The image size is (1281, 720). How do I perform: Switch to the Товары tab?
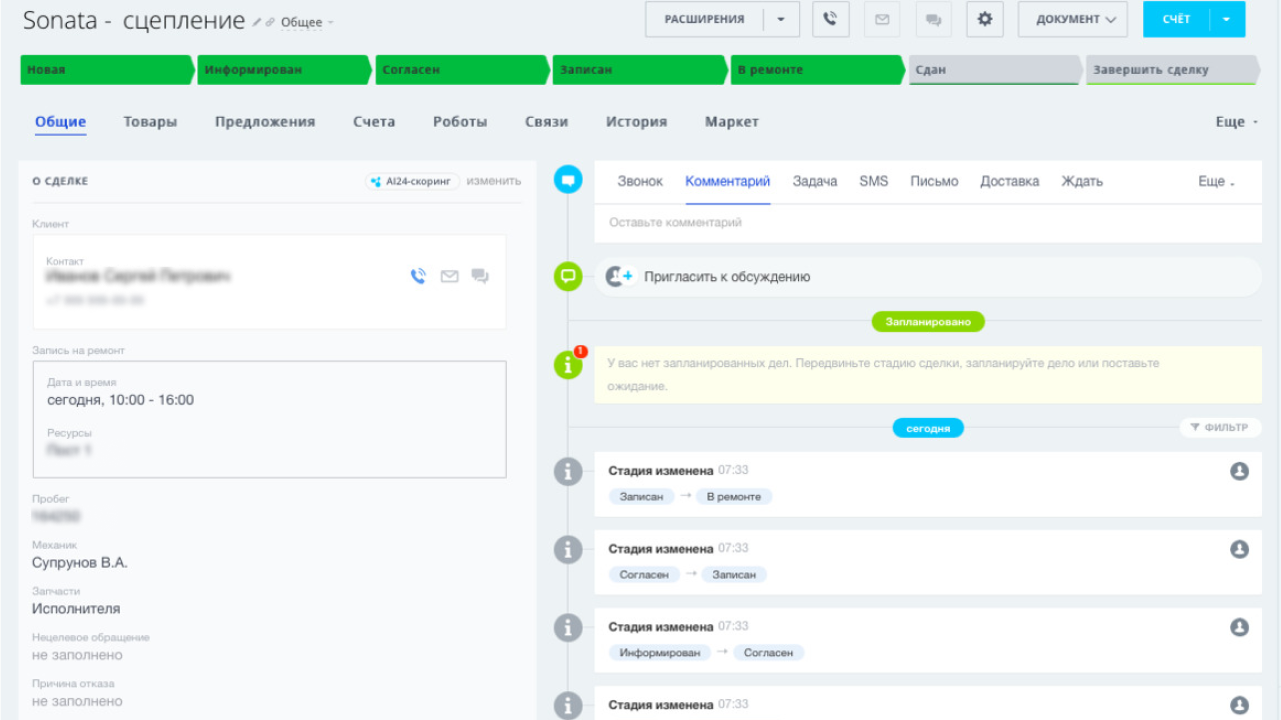150,122
